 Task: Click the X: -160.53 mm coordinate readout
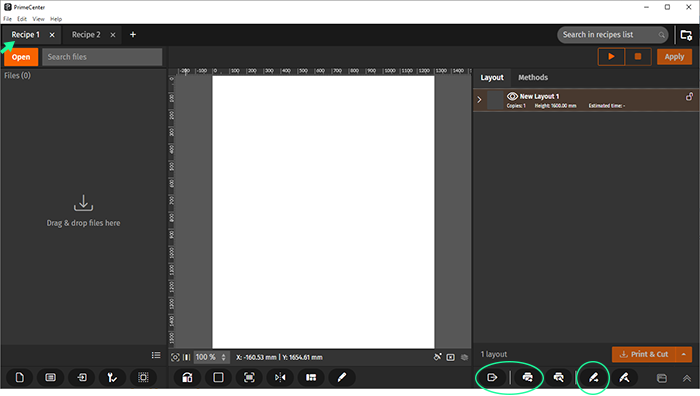[x=256, y=358]
